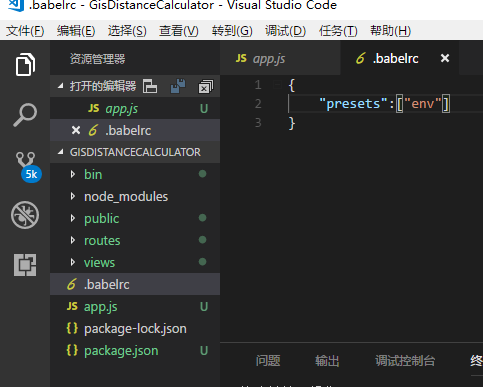
Task: Open the 选择(S) menu
Action: tap(127, 31)
